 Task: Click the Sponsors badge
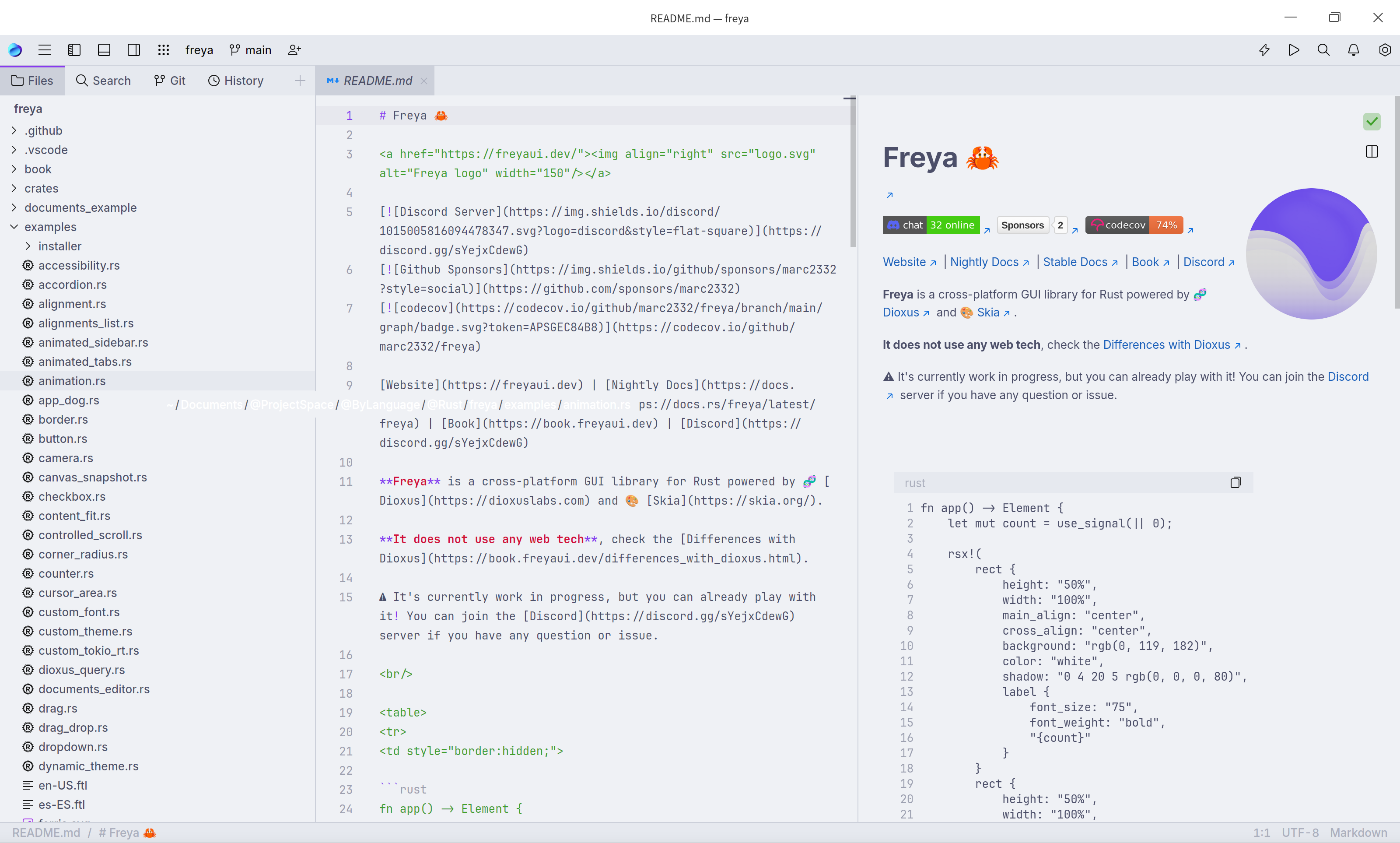[x=1032, y=225]
